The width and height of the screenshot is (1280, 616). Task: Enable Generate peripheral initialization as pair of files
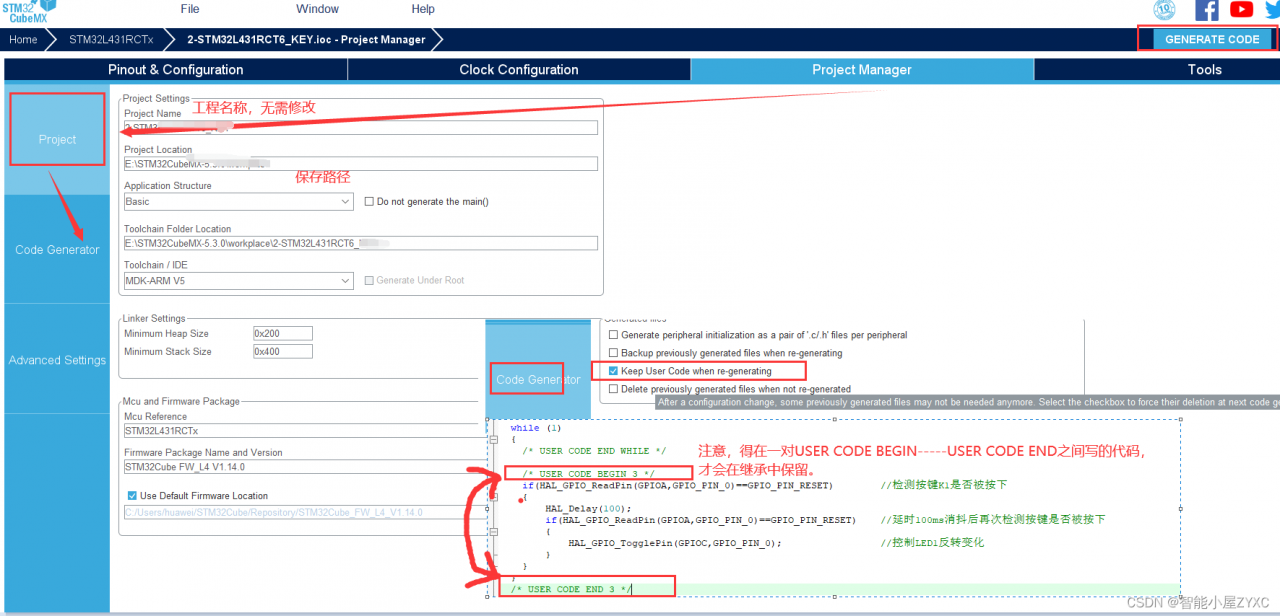[613, 335]
